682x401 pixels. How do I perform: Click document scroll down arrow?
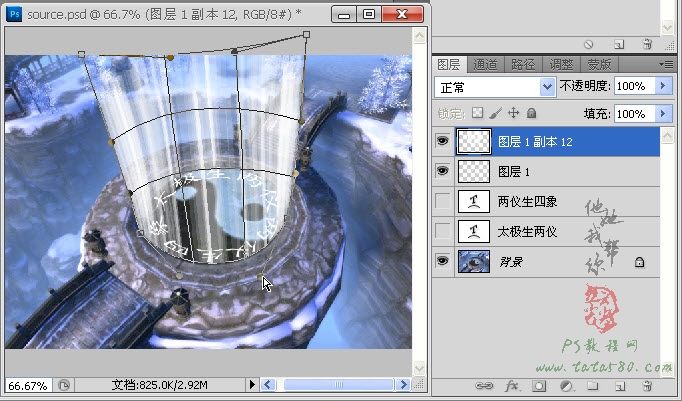point(419,368)
